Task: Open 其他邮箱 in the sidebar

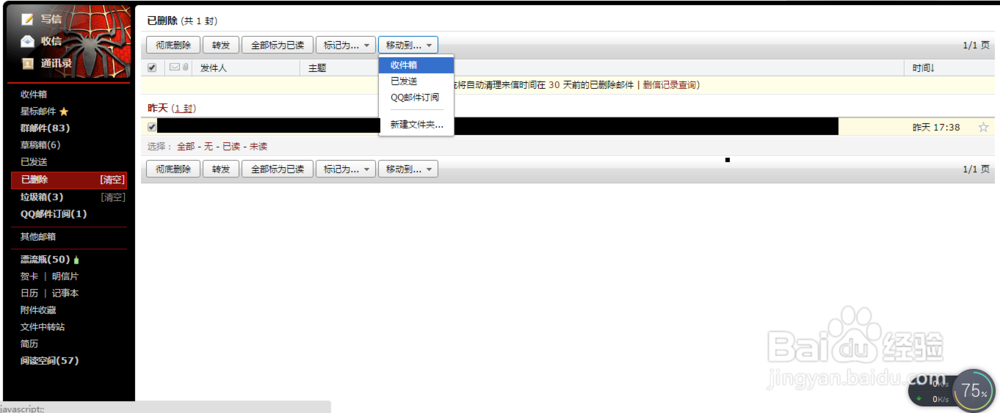Action: coord(38,236)
